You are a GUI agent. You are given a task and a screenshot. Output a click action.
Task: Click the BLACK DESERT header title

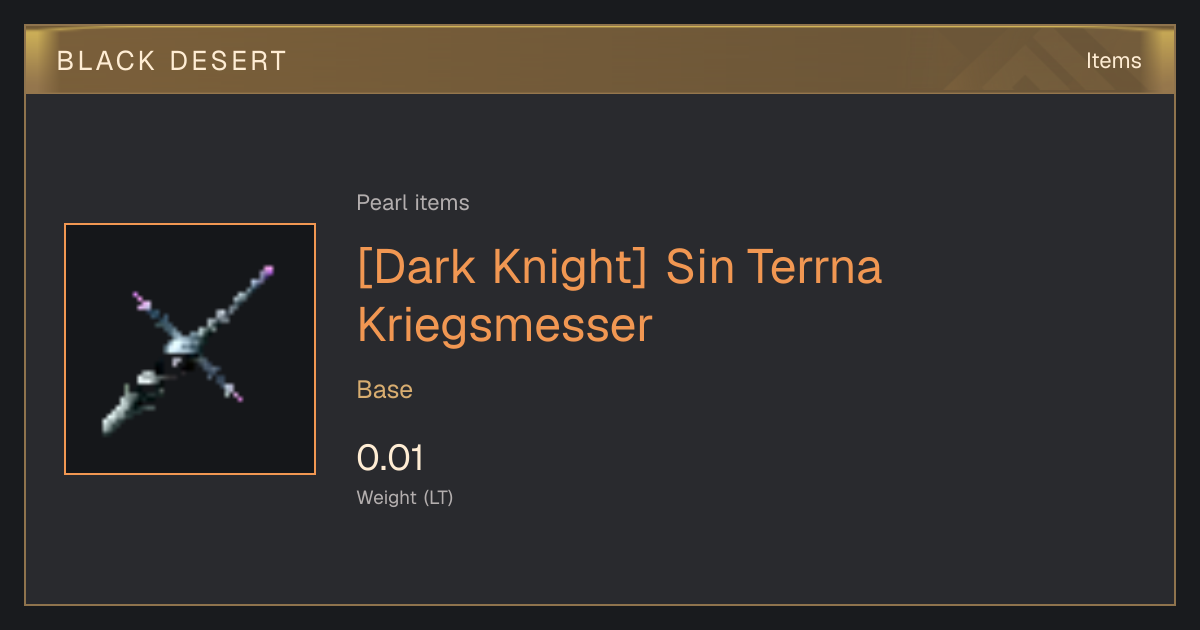tap(172, 61)
